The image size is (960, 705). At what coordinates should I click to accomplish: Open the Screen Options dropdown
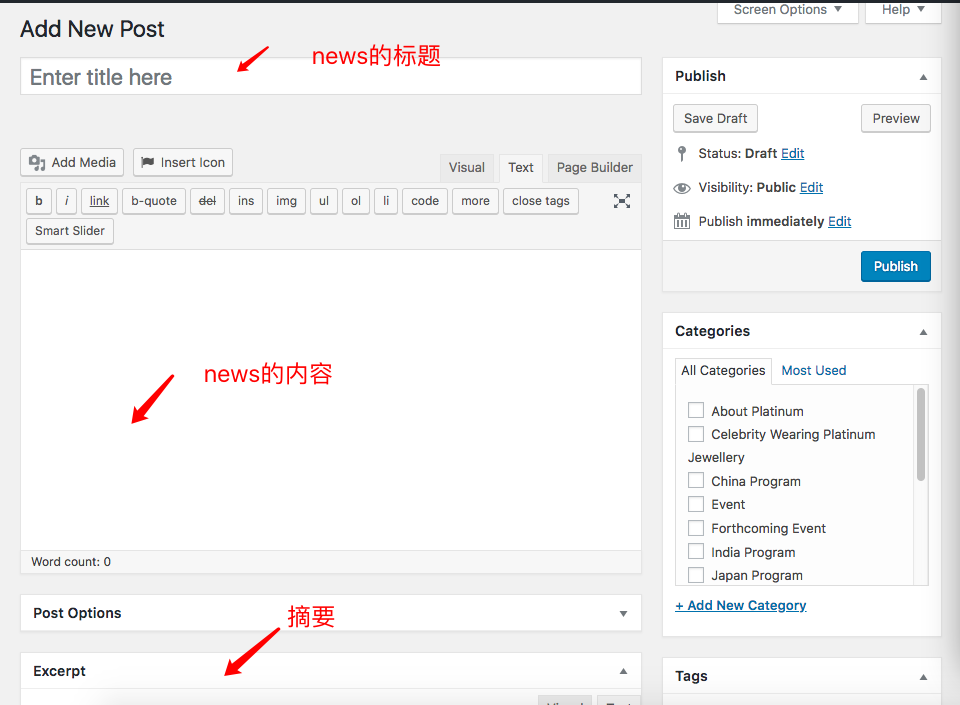pyautogui.click(x=787, y=10)
